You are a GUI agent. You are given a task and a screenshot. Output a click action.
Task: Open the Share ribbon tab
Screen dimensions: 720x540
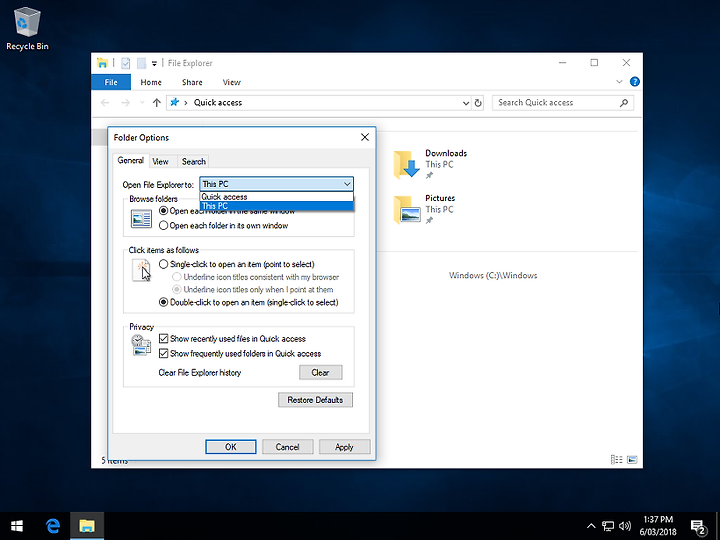tap(192, 82)
